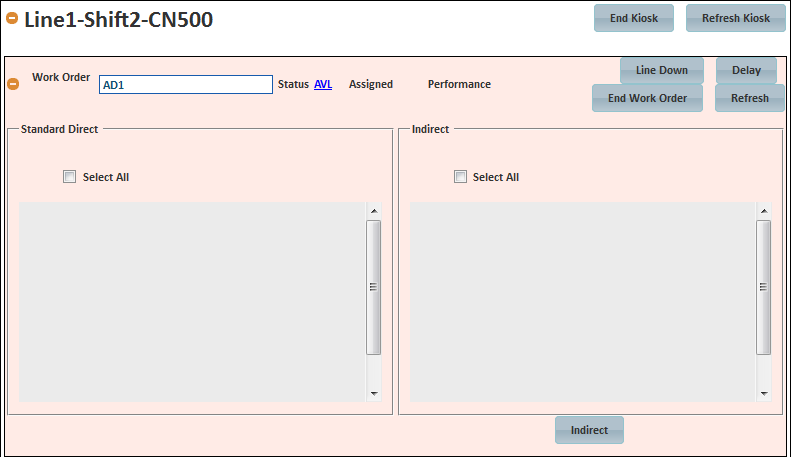This screenshot has width=791, height=457.
Task: End the current work order
Action: pyautogui.click(x=647, y=98)
